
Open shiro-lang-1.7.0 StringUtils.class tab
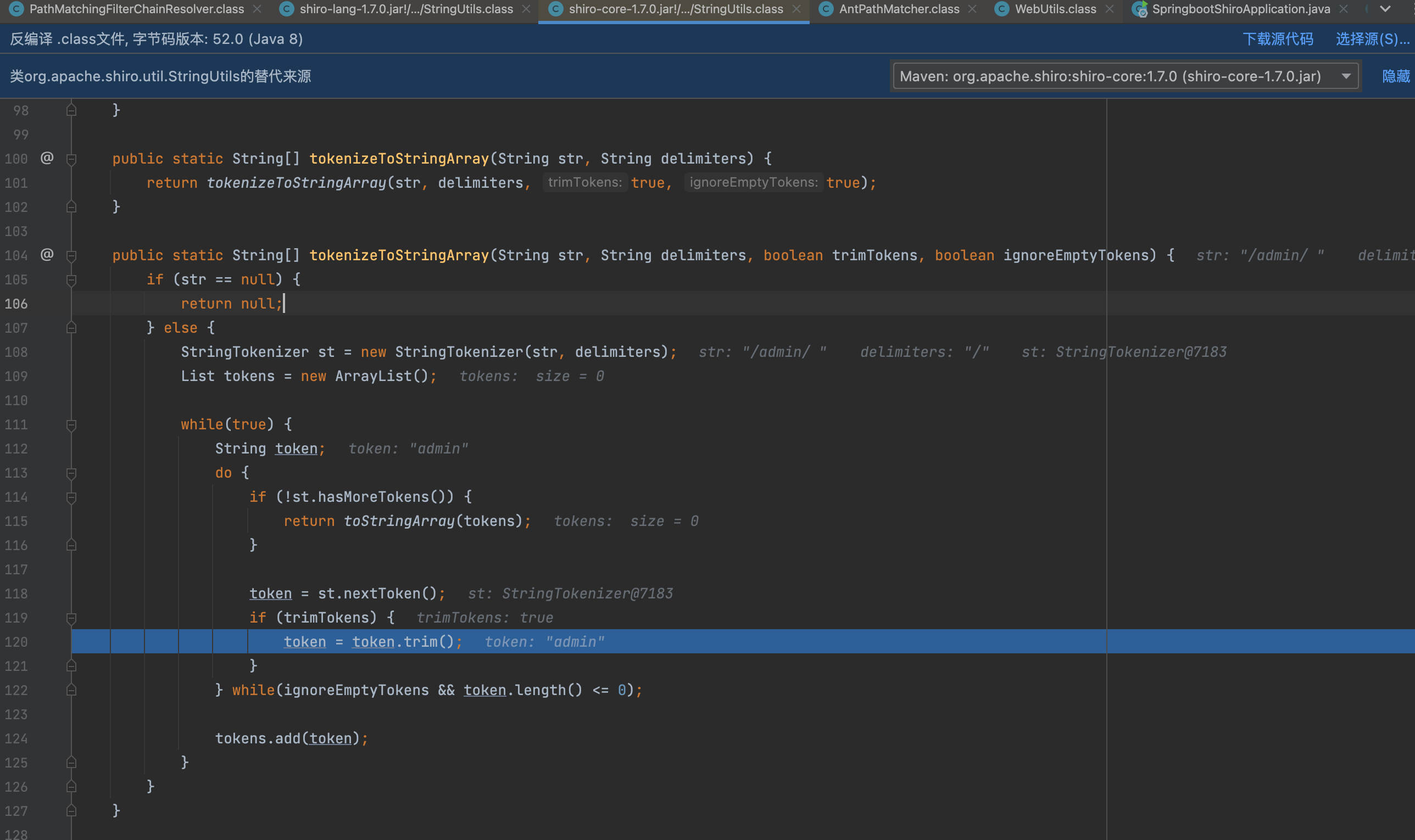click(406, 9)
